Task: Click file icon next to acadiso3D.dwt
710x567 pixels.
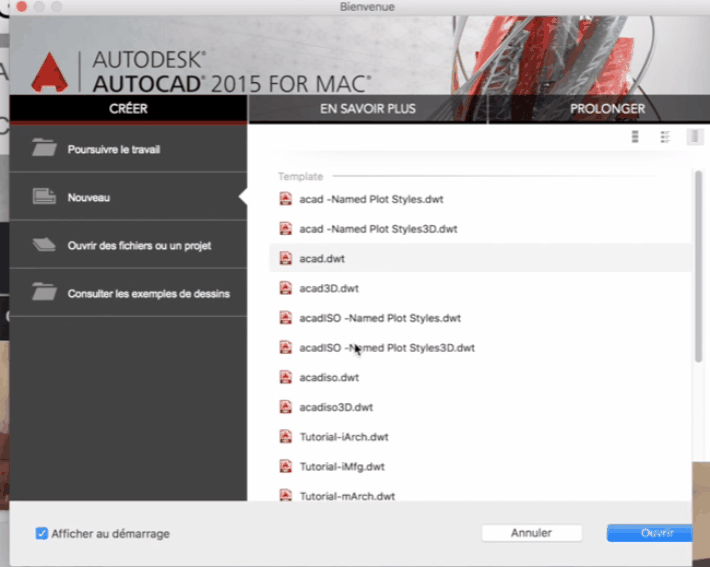Action: coord(285,407)
